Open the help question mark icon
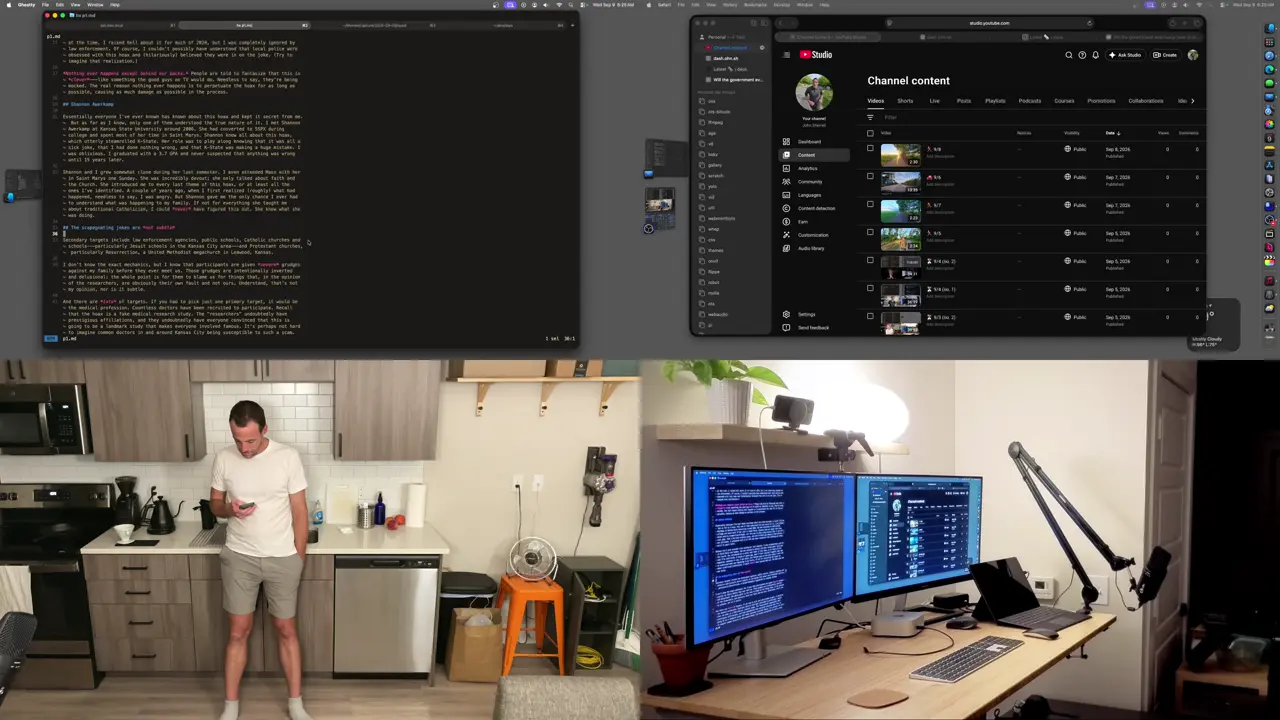Screen dimensions: 1280x720 point(1082,55)
